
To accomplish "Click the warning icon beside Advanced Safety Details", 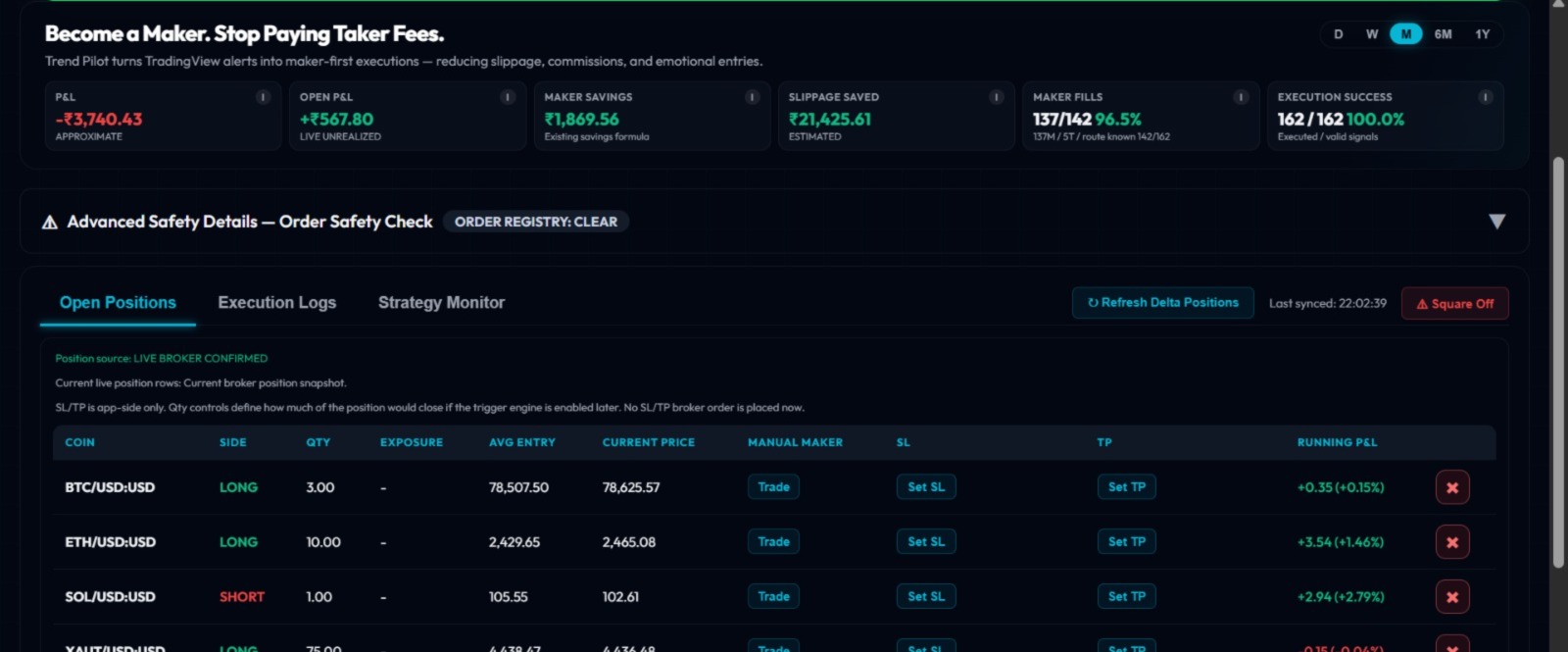I will coord(50,223).
